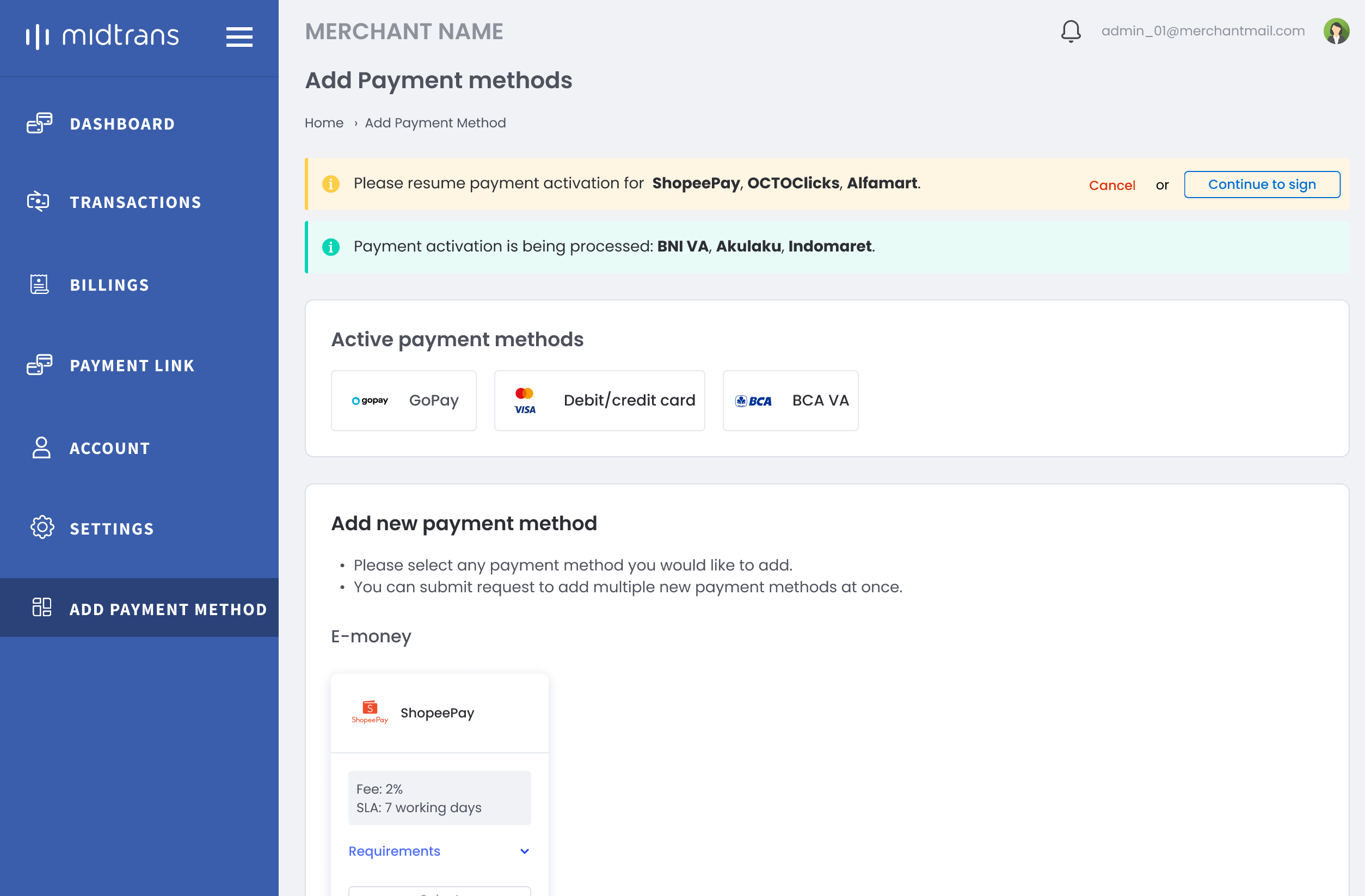Click the Midtrans logo
The width and height of the screenshot is (1365, 896).
click(x=102, y=36)
